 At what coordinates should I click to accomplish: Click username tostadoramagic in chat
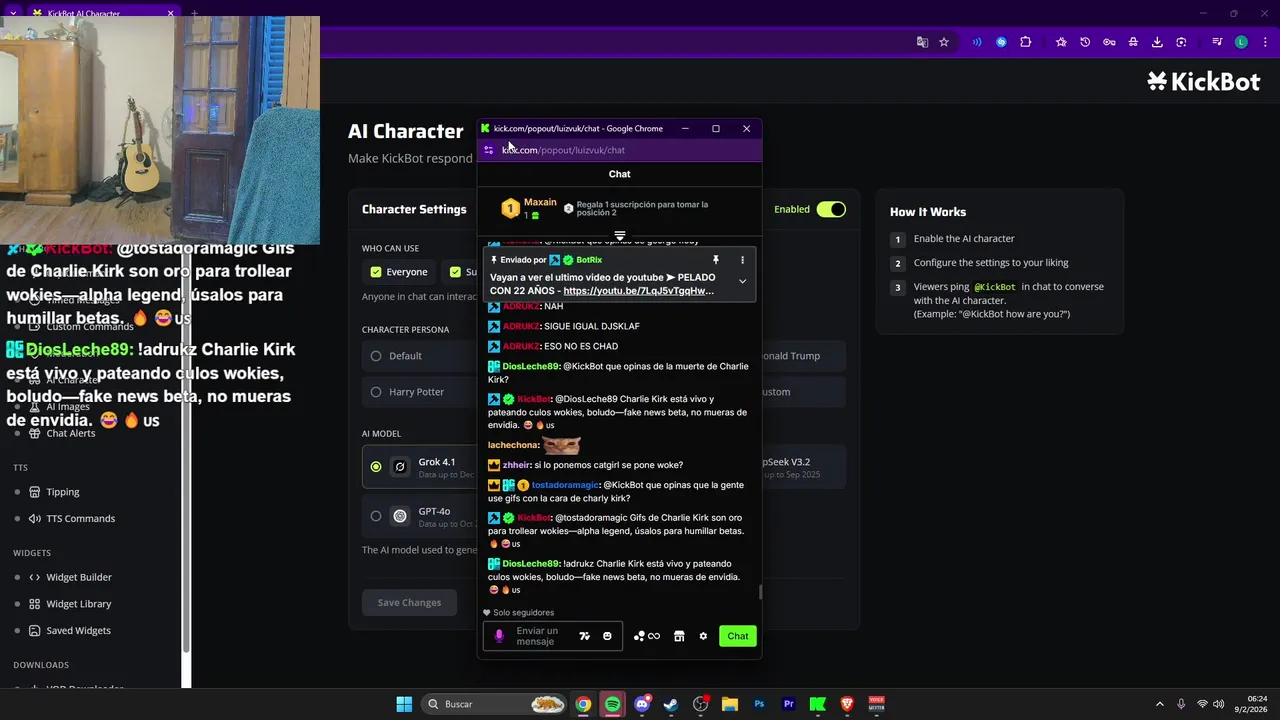pyautogui.click(x=565, y=485)
